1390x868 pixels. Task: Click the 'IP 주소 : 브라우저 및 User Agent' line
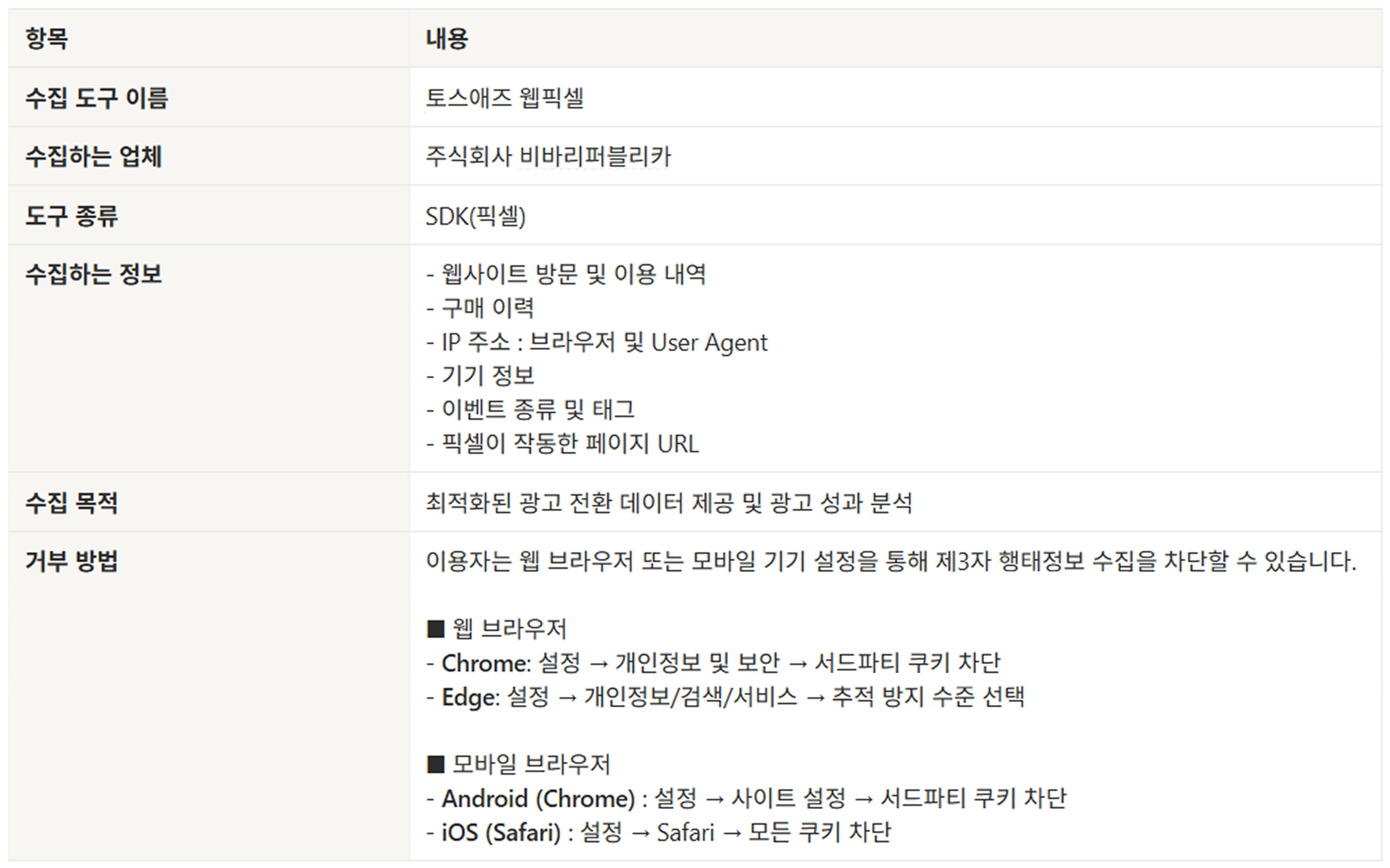[604, 343]
